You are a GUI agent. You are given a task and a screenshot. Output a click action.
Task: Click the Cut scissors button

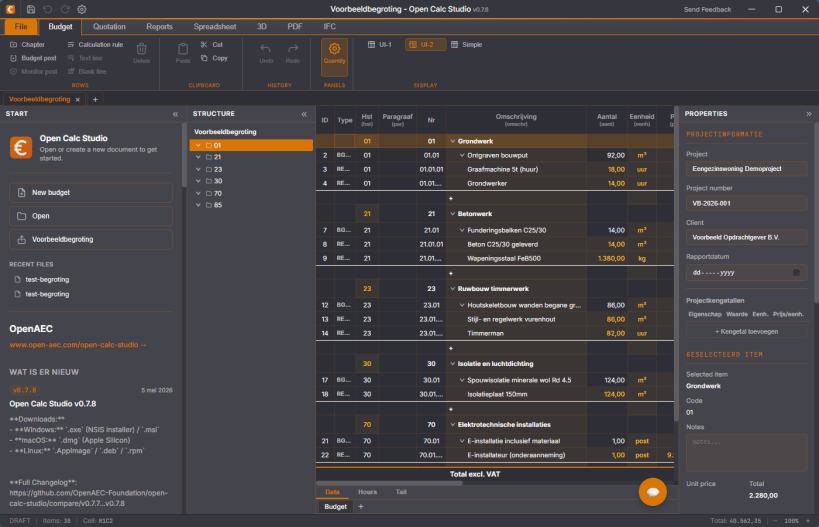(x=212, y=44)
